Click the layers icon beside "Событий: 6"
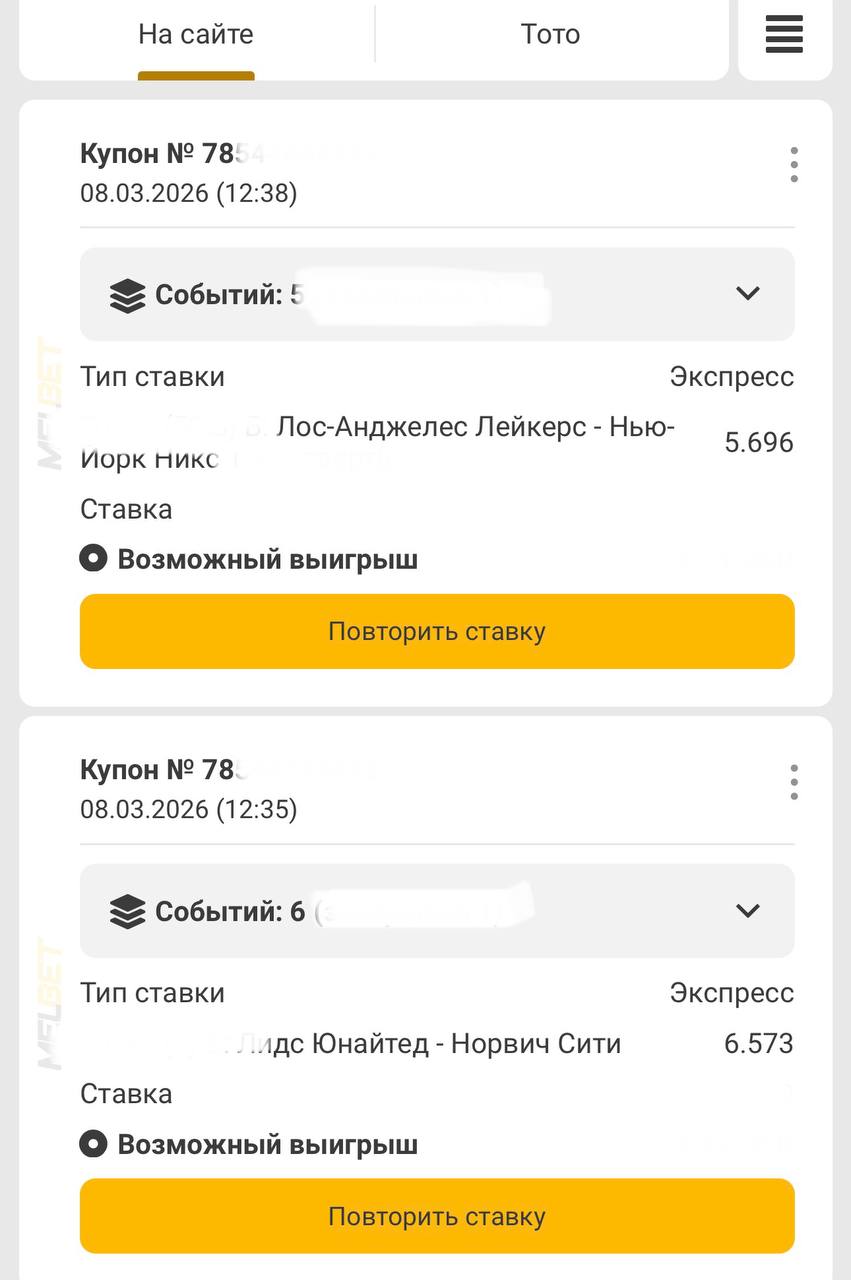851x1280 pixels. [x=127, y=912]
